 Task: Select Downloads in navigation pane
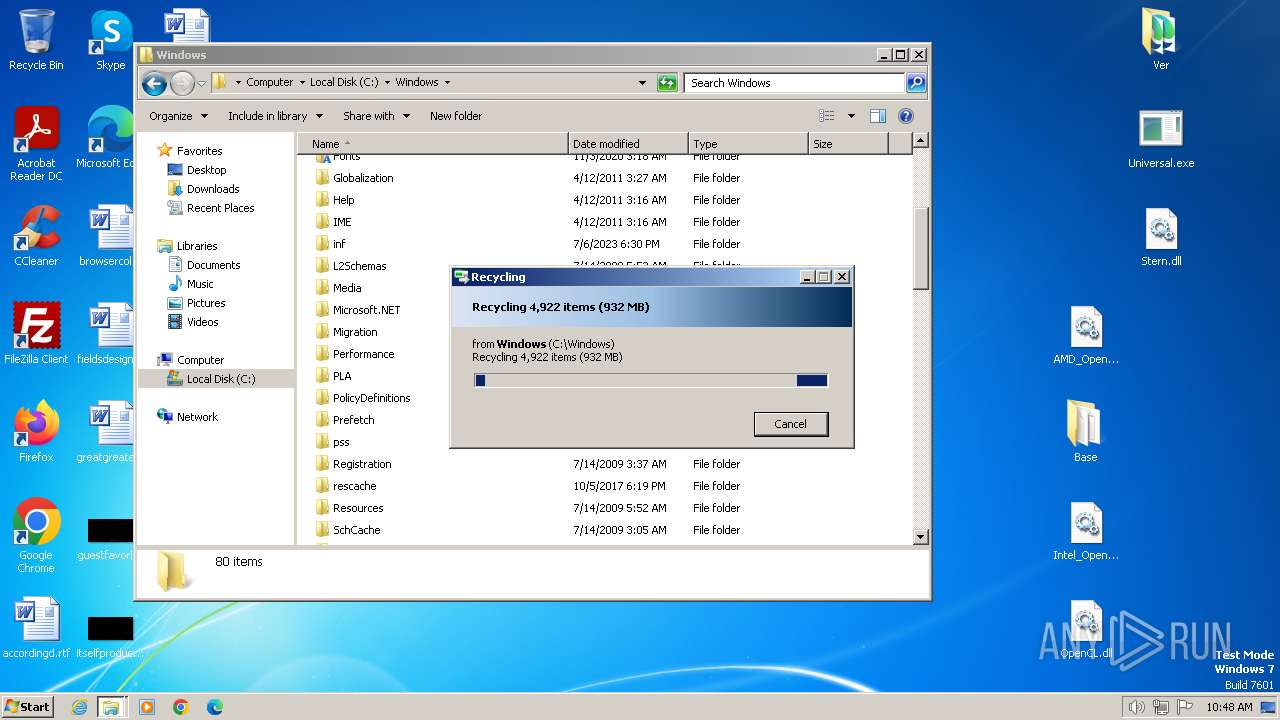pyautogui.click(x=212, y=189)
